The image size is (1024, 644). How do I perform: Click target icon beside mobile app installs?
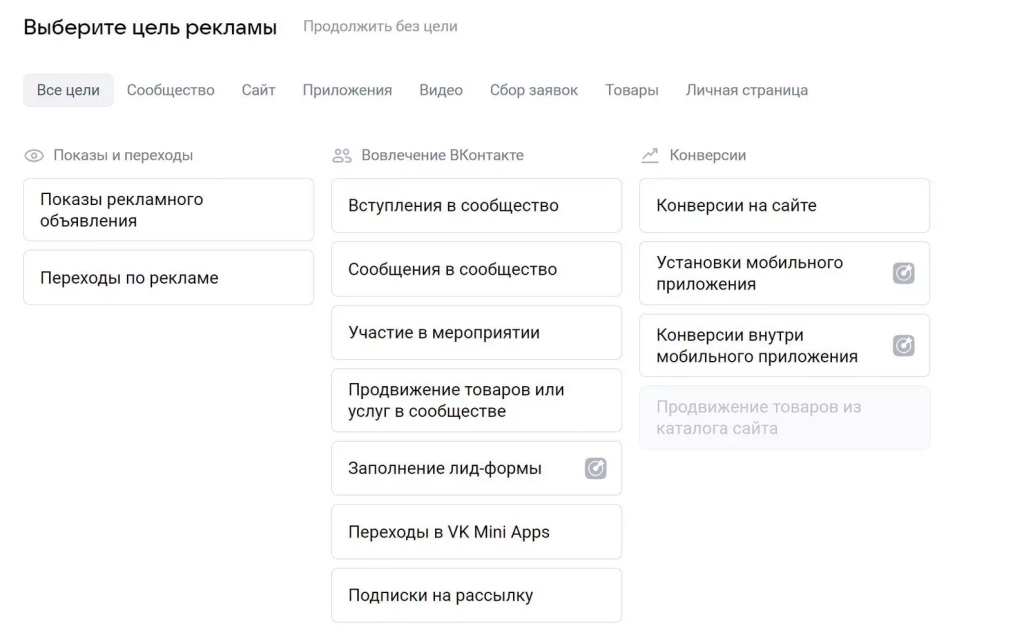903,273
